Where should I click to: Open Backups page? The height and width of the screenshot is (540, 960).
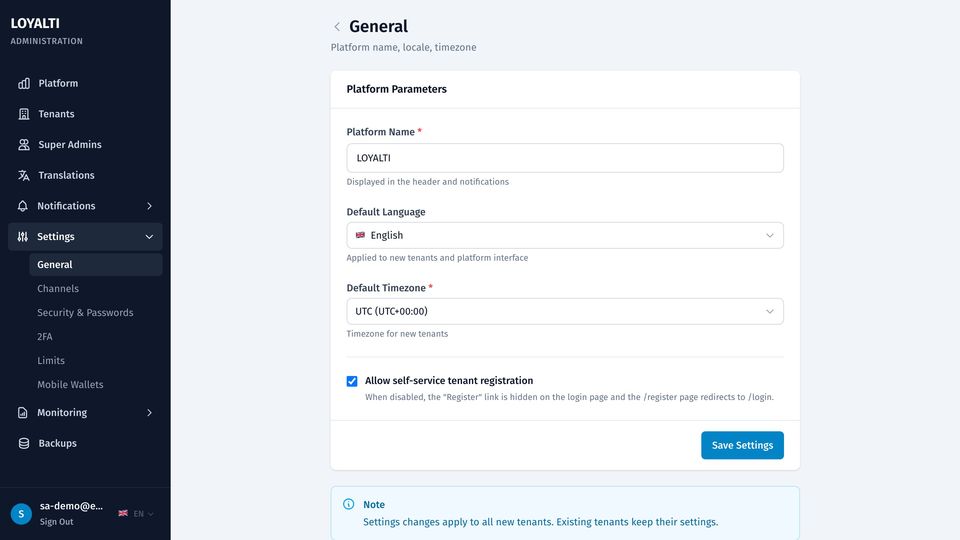click(x=85, y=443)
